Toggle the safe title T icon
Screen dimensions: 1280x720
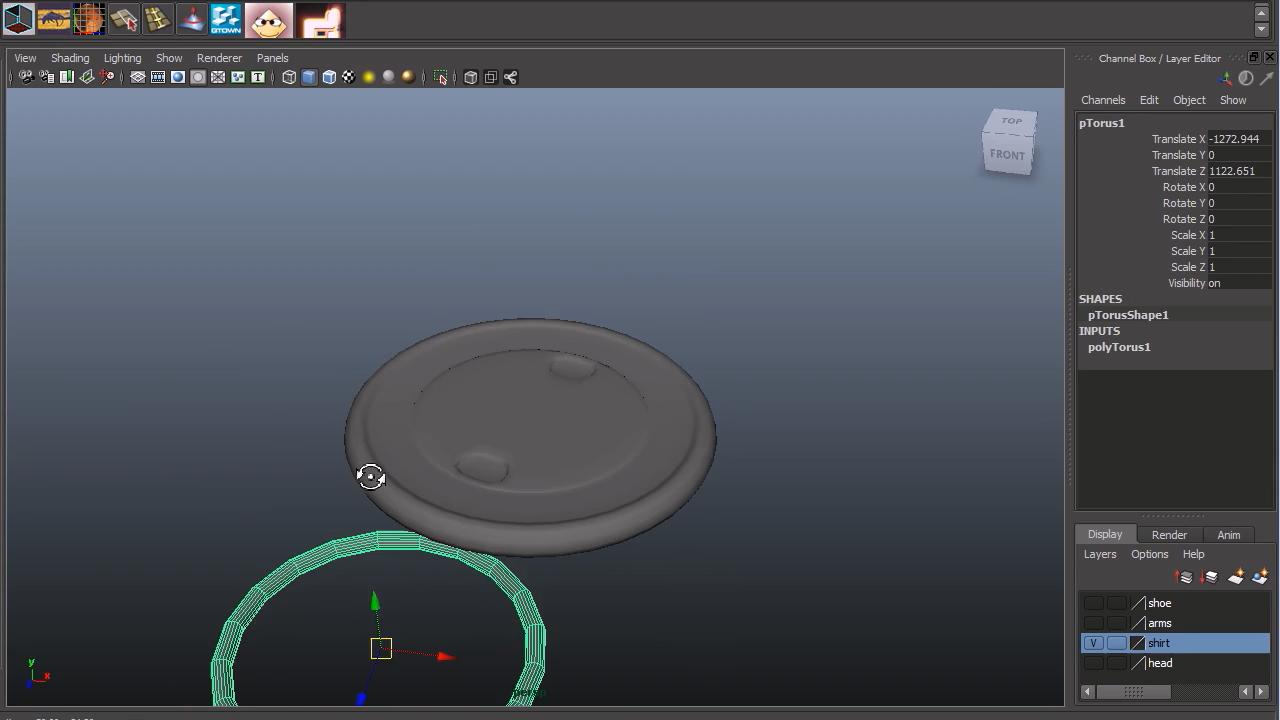click(258, 77)
